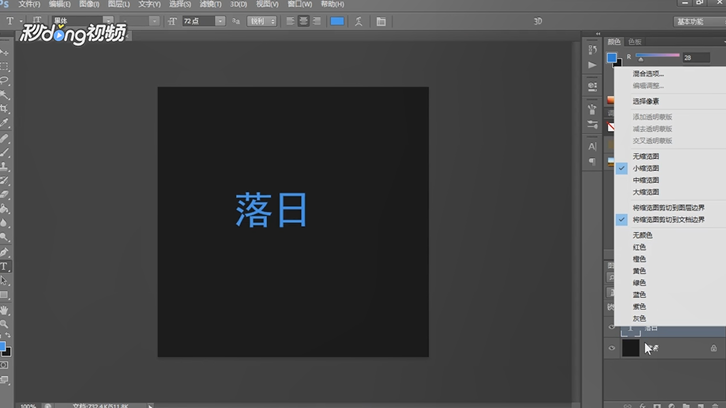Select the Paint Bucket tool
726x408 pixels.
pos(5,209)
